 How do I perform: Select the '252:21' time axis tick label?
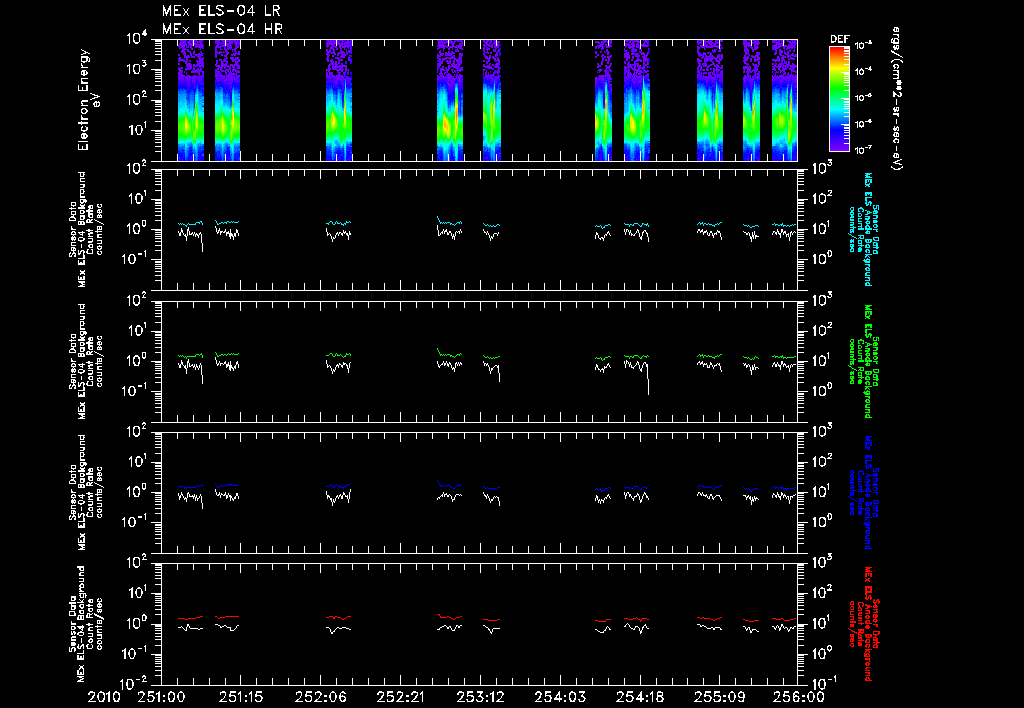click(400, 698)
